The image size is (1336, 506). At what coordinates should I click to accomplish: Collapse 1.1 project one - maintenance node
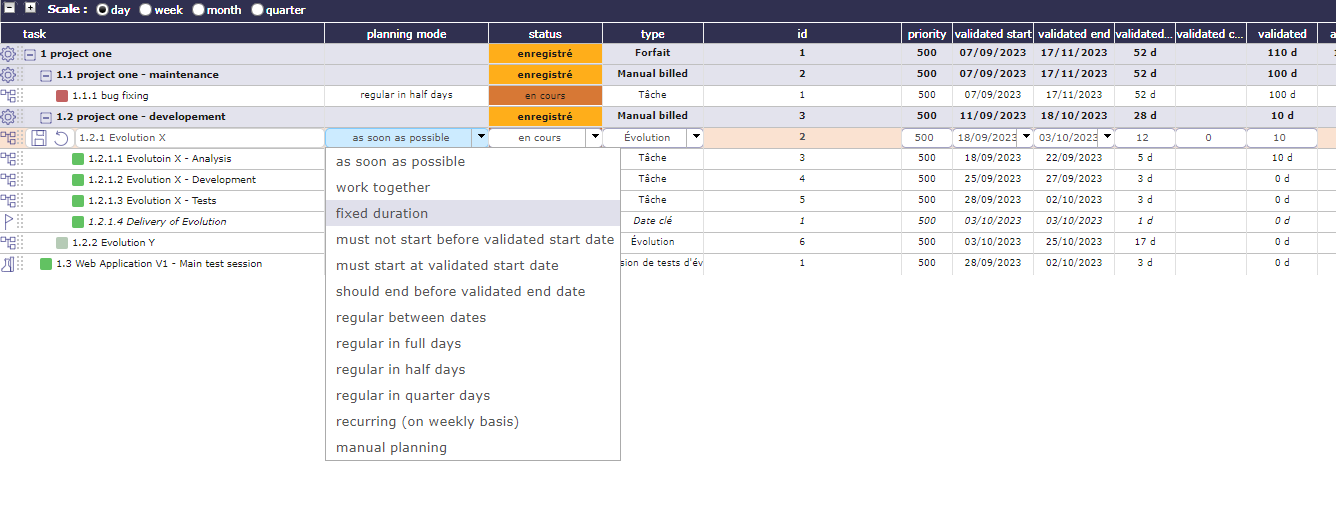point(46,75)
